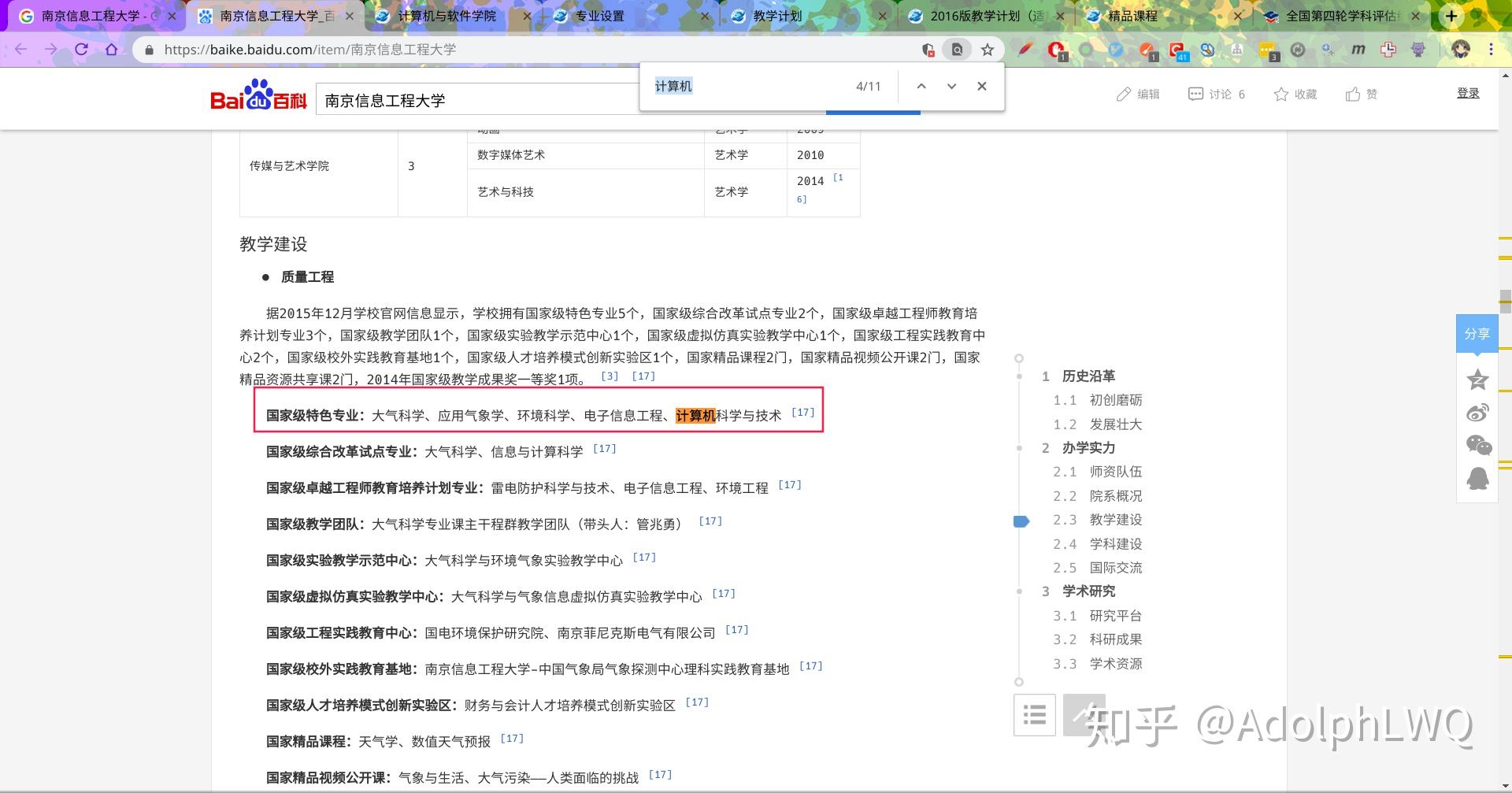Open a new browser tab
Viewport: 1512px width, 793px height.
click(x=1451, y=16)
